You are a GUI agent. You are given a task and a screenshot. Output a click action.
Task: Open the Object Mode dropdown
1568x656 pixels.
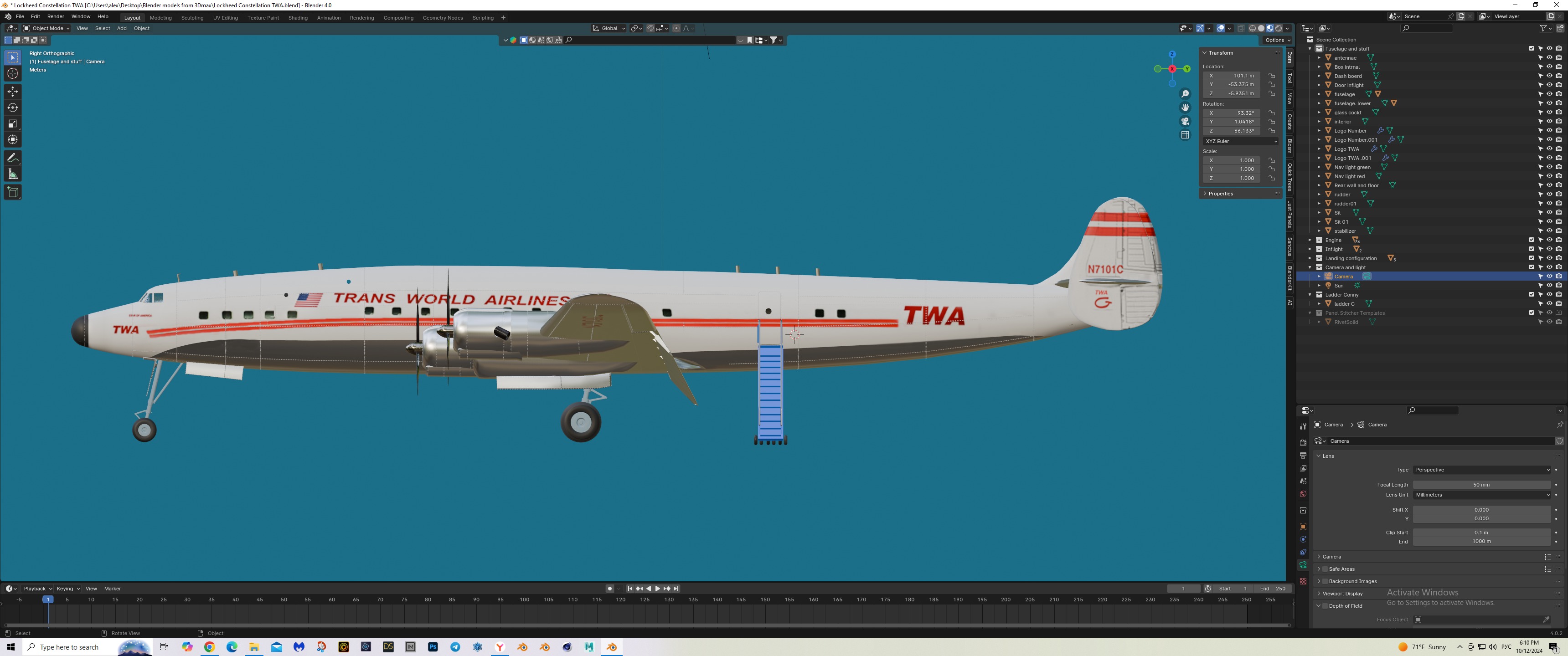(x=46, y=28)
